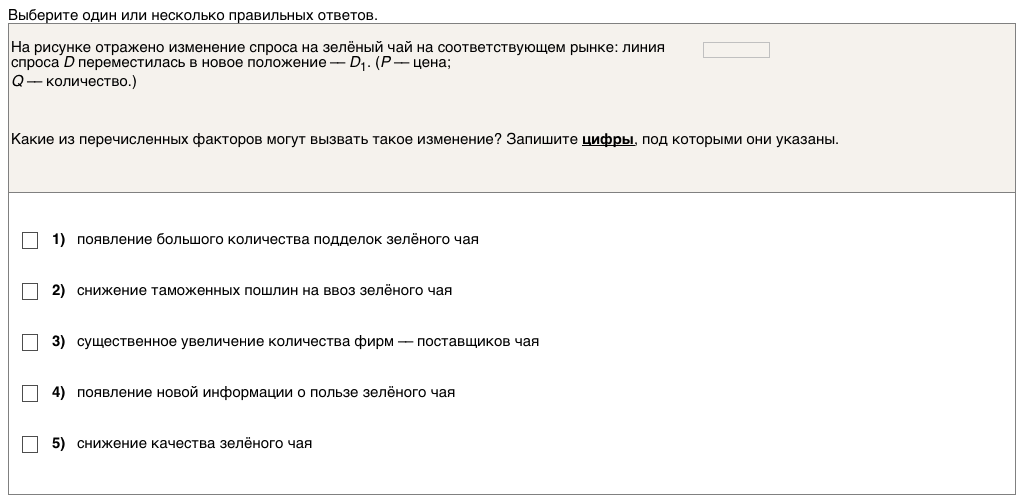Click the bold number "4)" label
1024x503 pixels.
coord(58,393)
